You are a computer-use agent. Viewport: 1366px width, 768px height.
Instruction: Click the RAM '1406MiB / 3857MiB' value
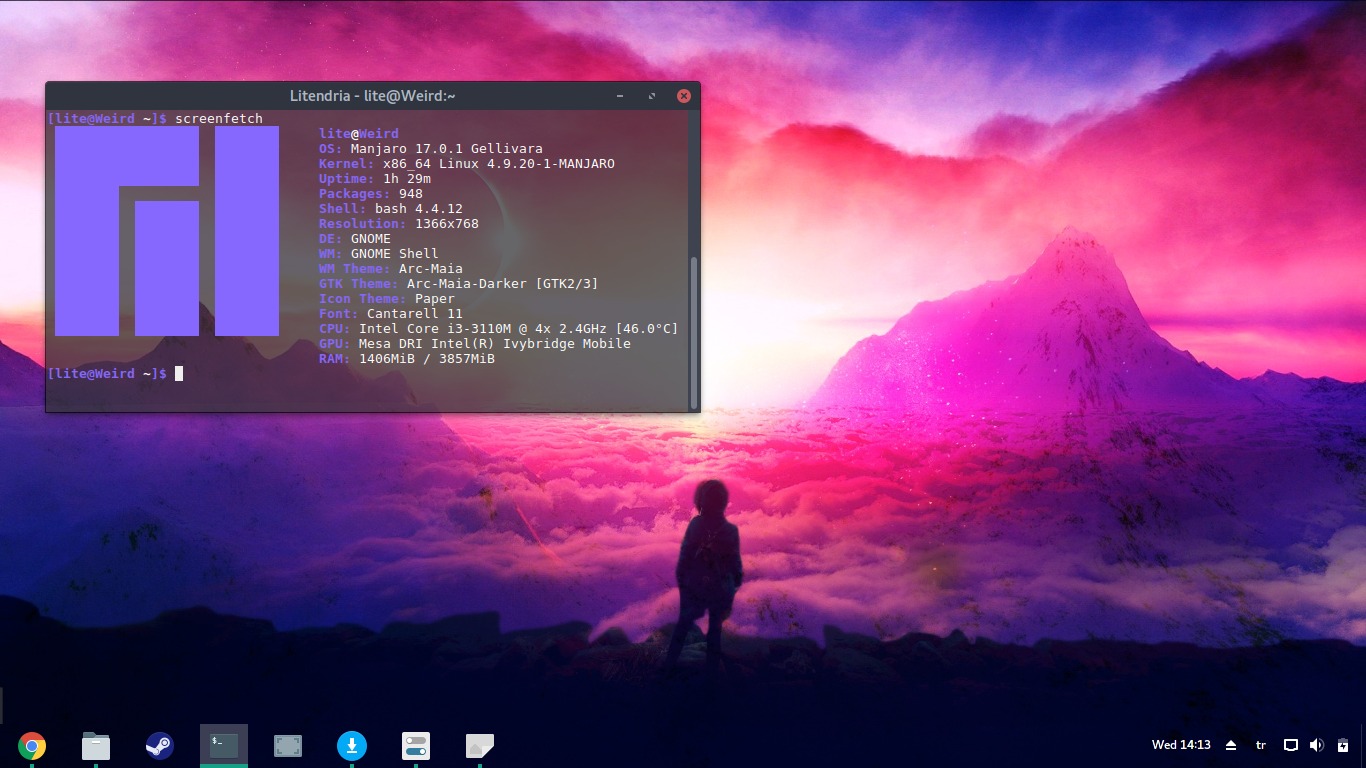point(427,359)
